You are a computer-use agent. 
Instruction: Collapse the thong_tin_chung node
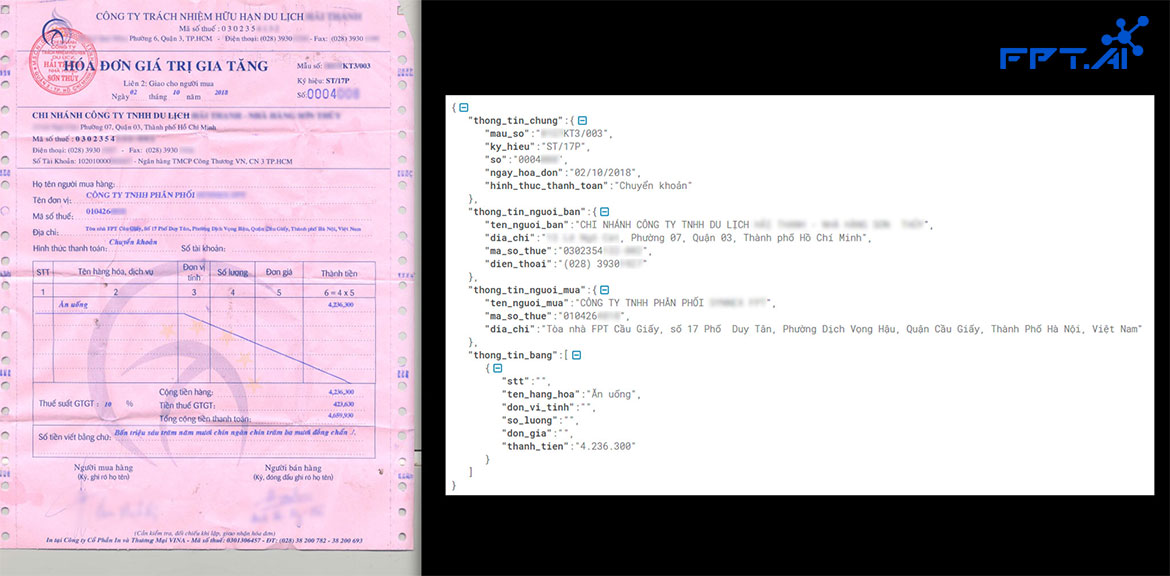tap(582, 121)
